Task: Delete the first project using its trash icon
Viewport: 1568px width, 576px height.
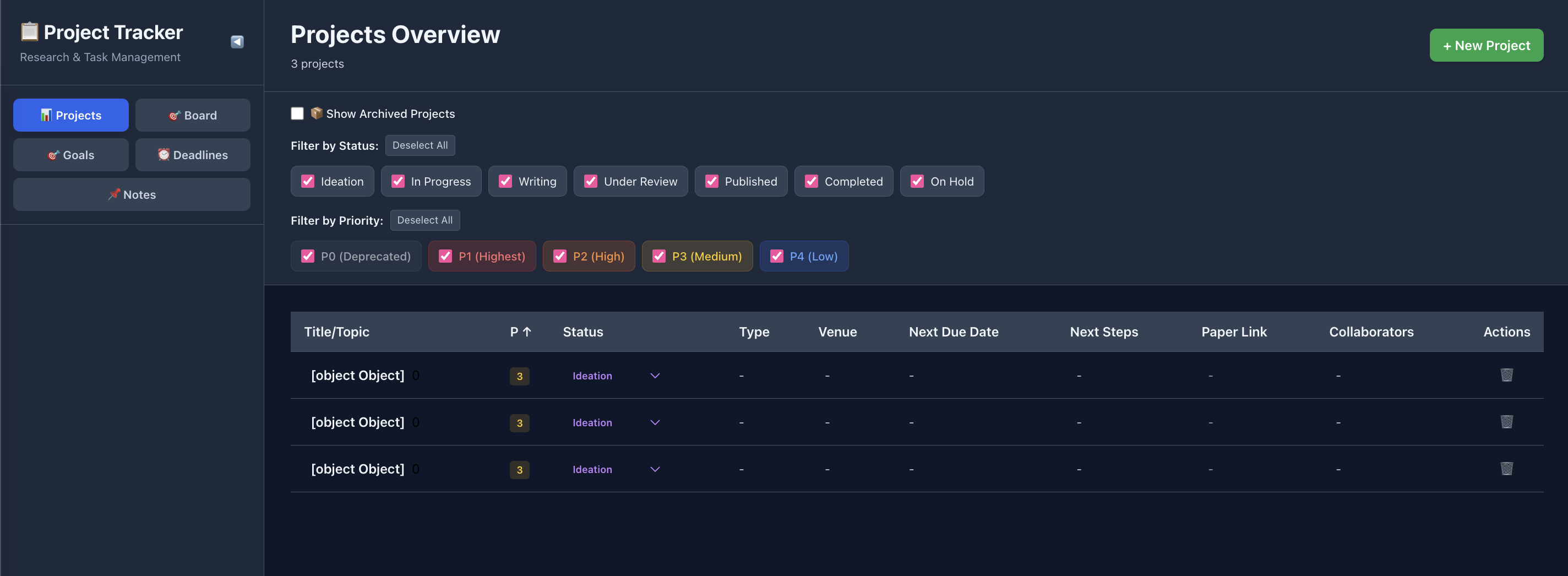Action: tap(1506, 375)
